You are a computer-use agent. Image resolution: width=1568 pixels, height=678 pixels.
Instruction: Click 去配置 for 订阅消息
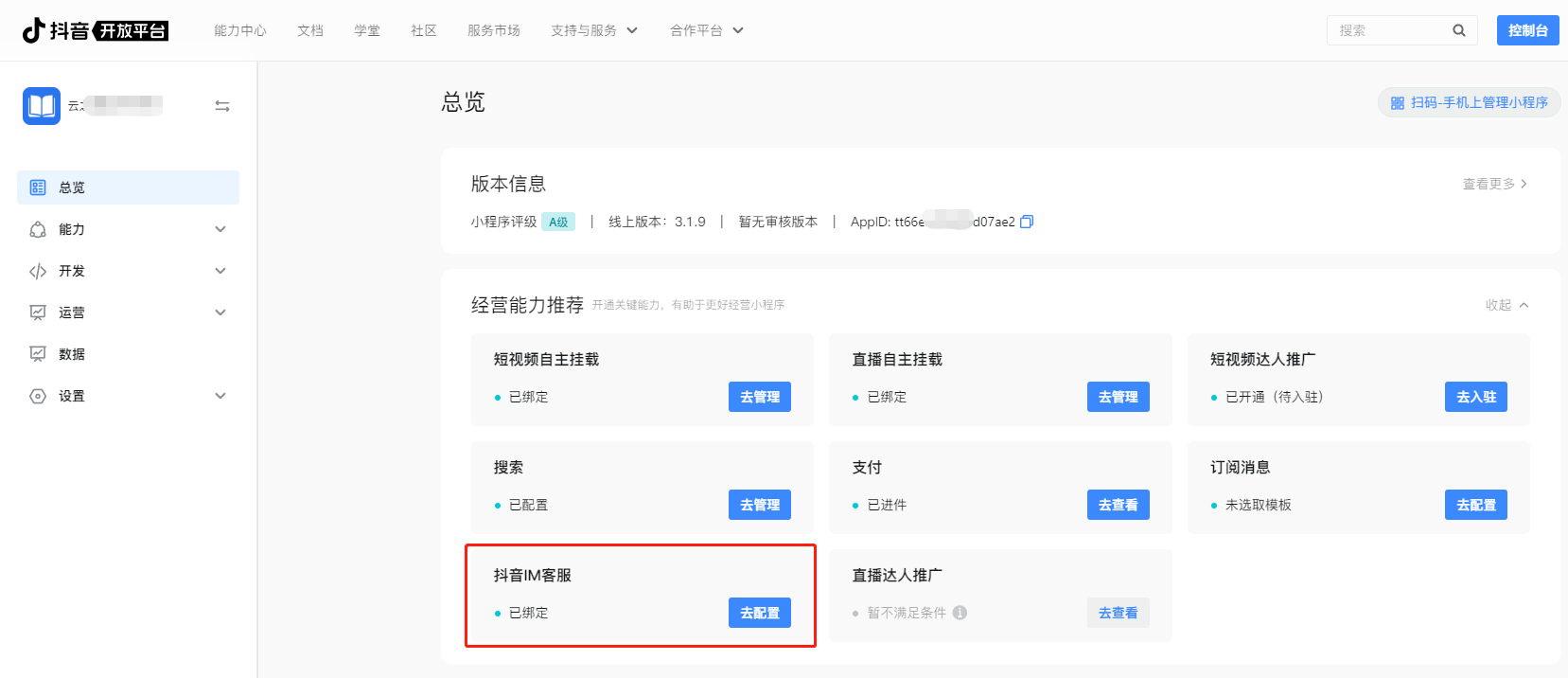1476,505
